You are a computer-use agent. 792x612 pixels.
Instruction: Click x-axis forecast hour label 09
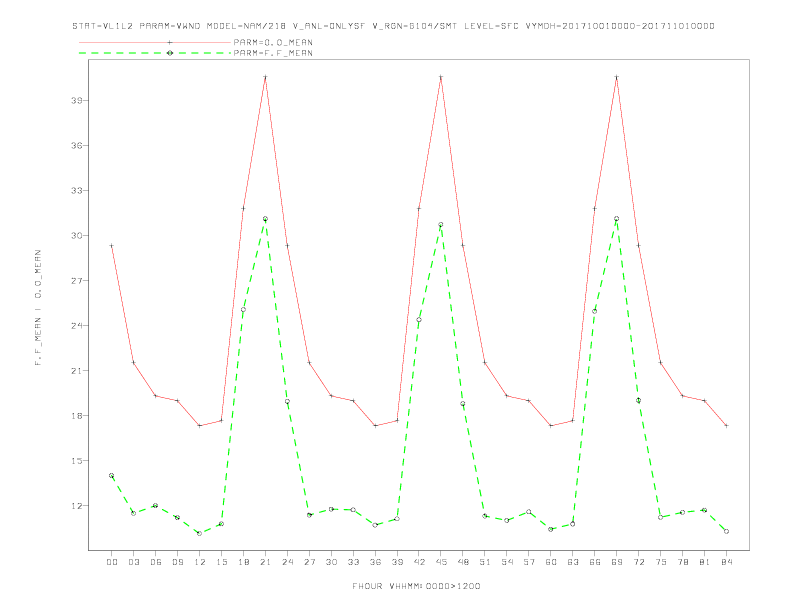click(177, 562)
